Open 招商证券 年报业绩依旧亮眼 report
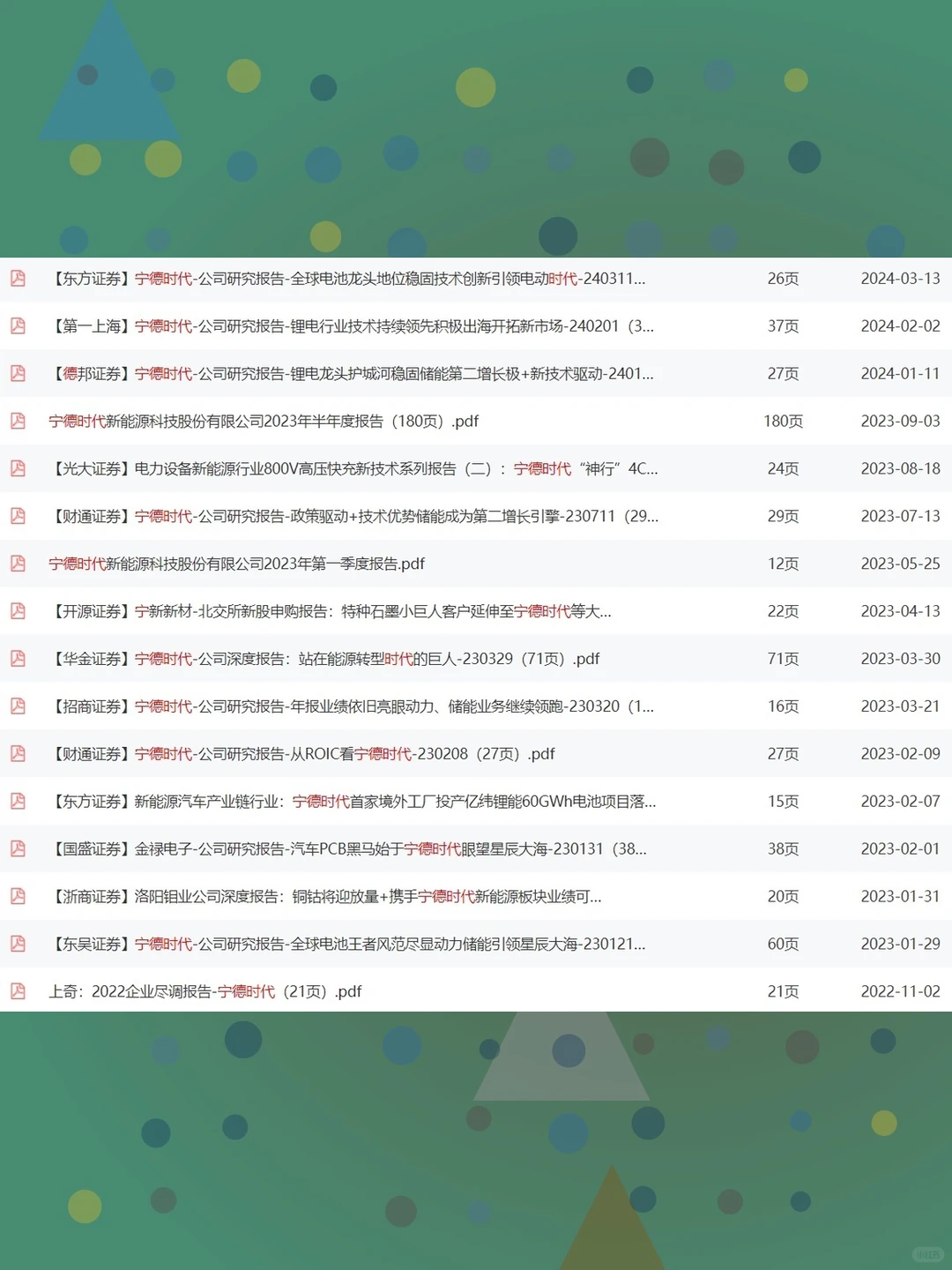This screenshot has height=1270, width=952. [352, 706]
